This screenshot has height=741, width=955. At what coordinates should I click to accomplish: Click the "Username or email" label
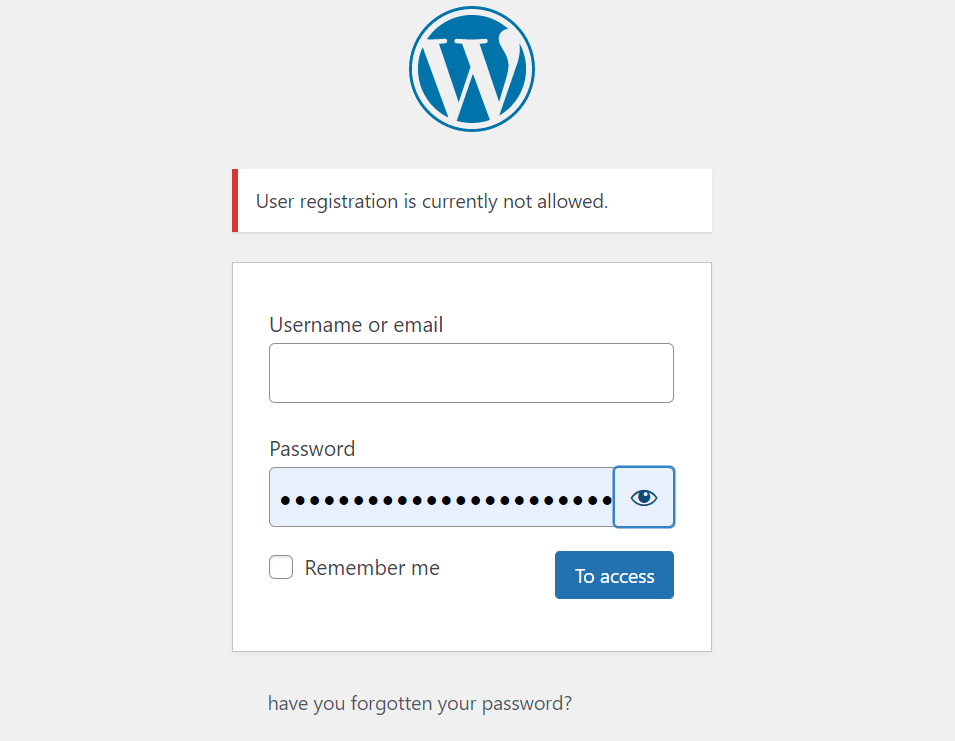click(356, 325)
